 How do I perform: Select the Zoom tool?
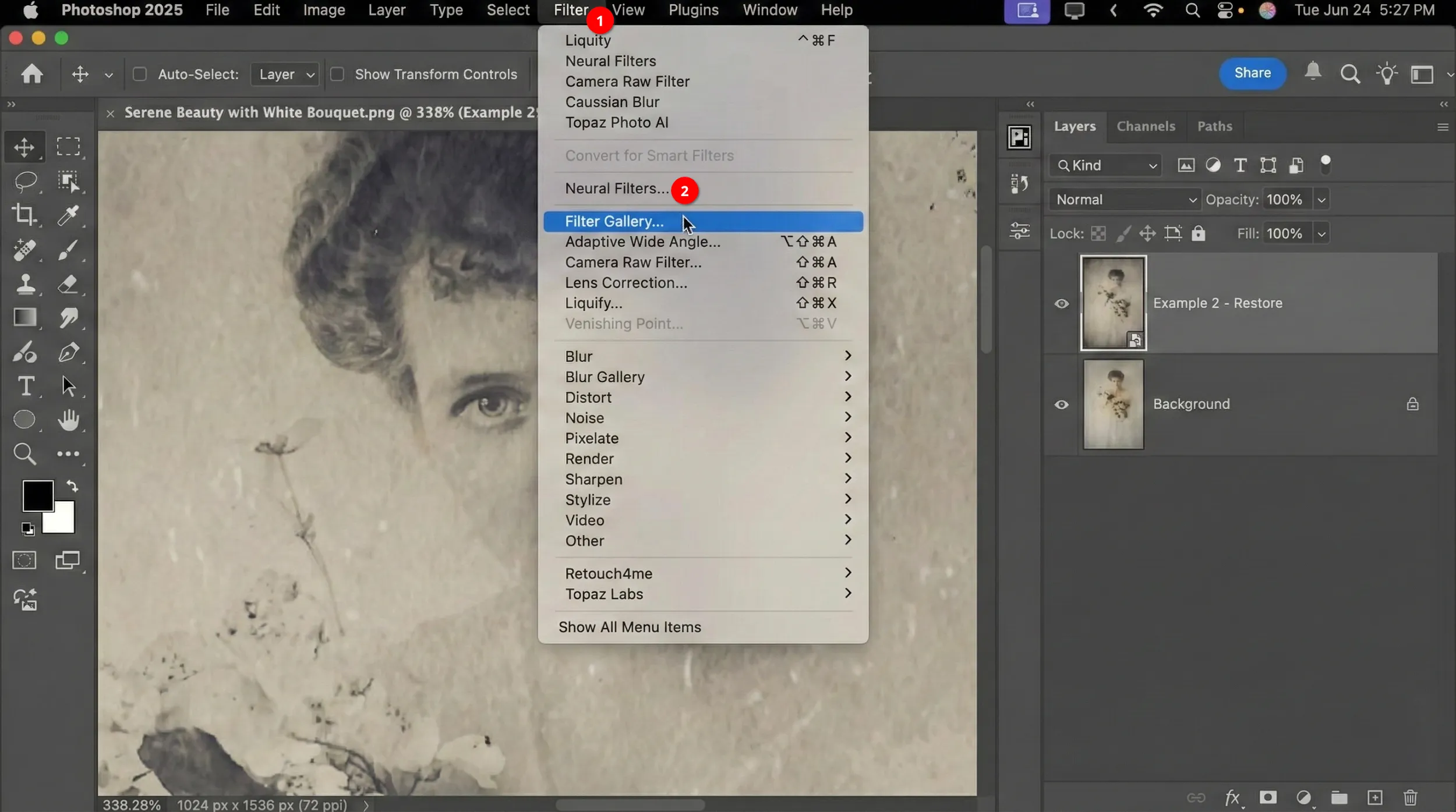[24, 453]
